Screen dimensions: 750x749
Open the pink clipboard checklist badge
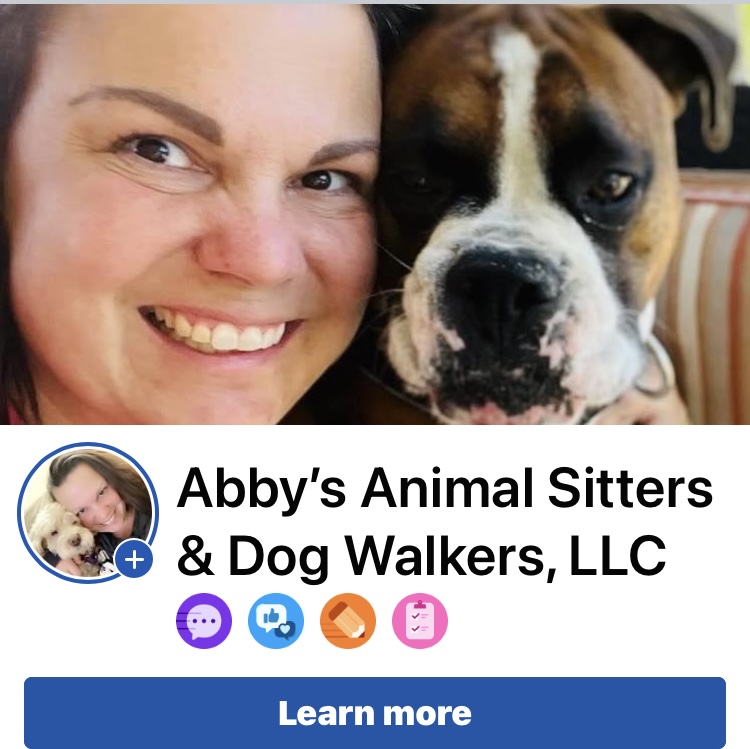(420, 621)
